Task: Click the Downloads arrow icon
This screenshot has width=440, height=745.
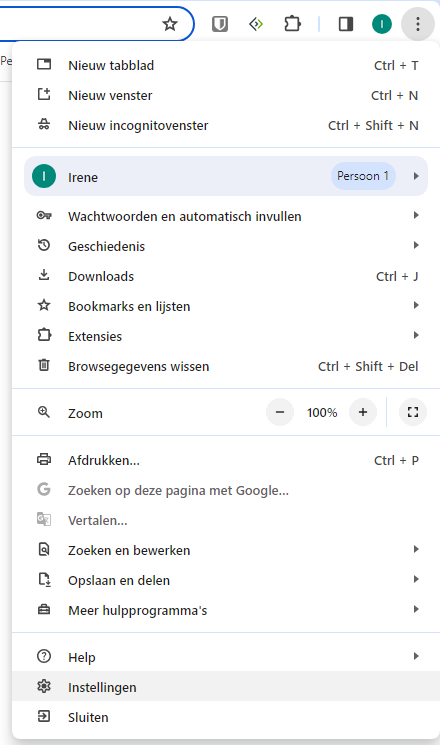Action: point(44,275)
